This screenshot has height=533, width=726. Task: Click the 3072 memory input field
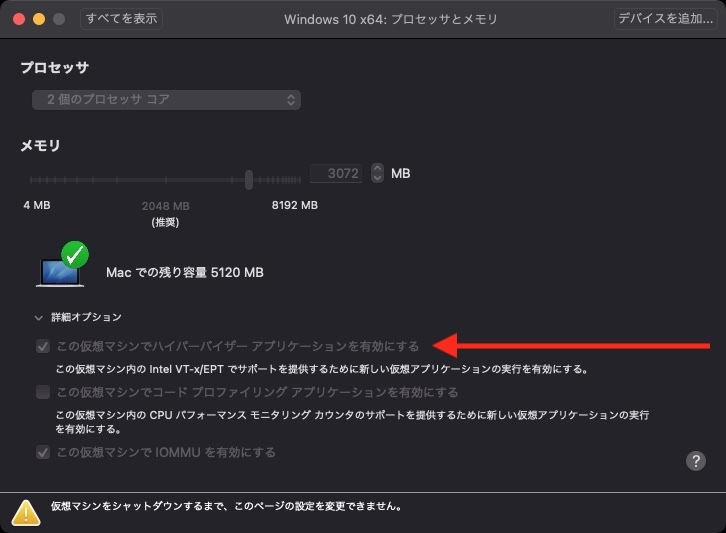click(x=336, y=174)
